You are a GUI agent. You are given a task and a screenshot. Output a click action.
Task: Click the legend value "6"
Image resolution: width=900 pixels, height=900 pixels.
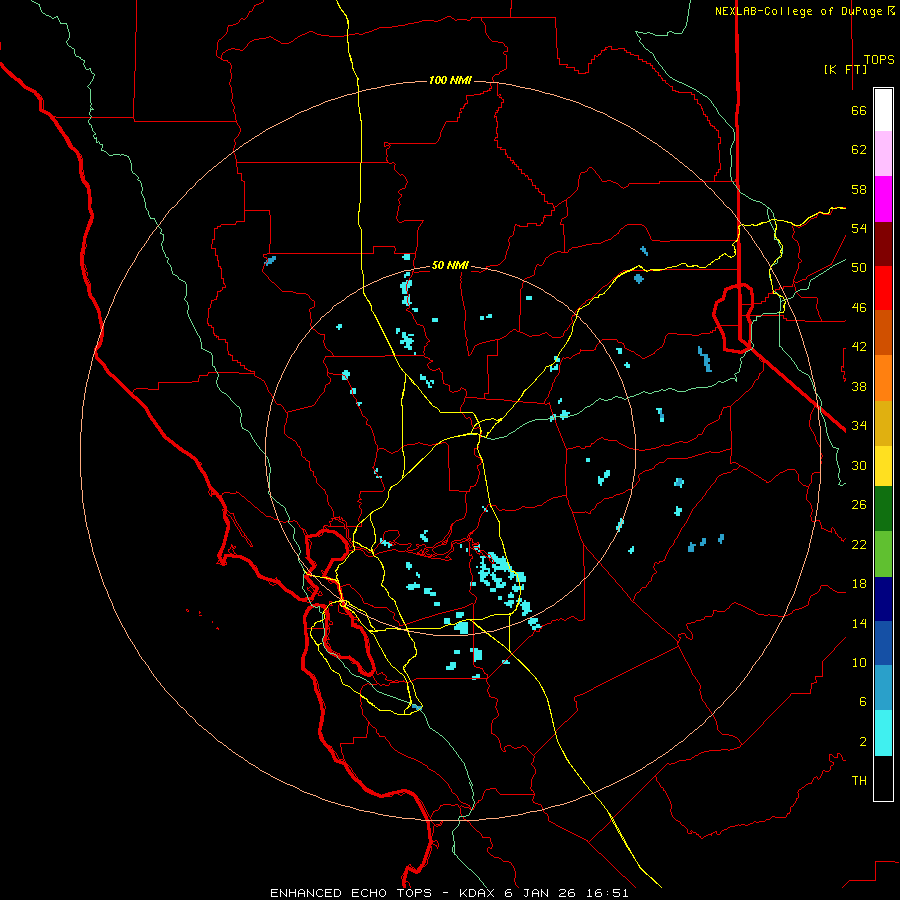point(862,702)
